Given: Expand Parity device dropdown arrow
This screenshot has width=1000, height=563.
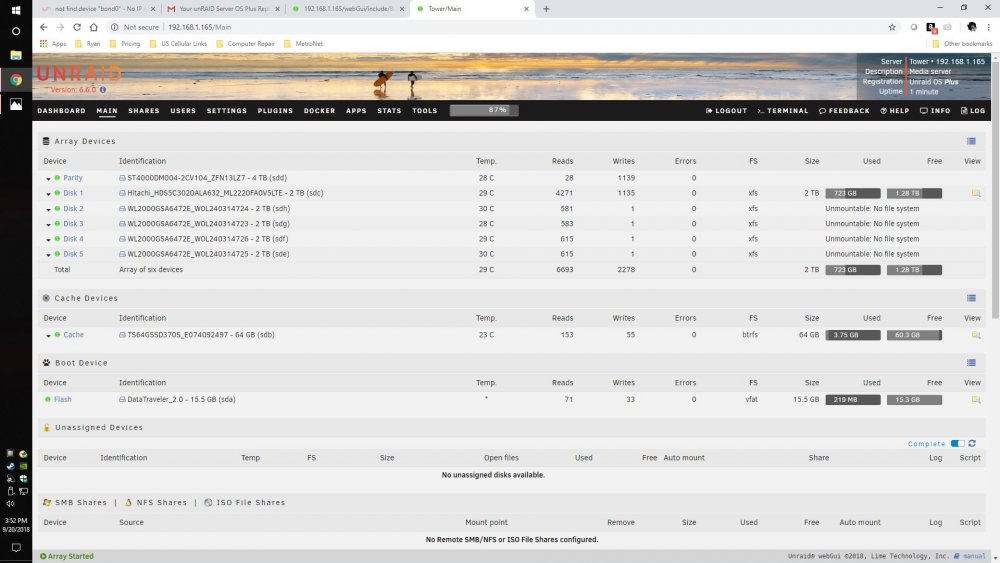Looking at the screenshot, I should click(x=48, y=179).
